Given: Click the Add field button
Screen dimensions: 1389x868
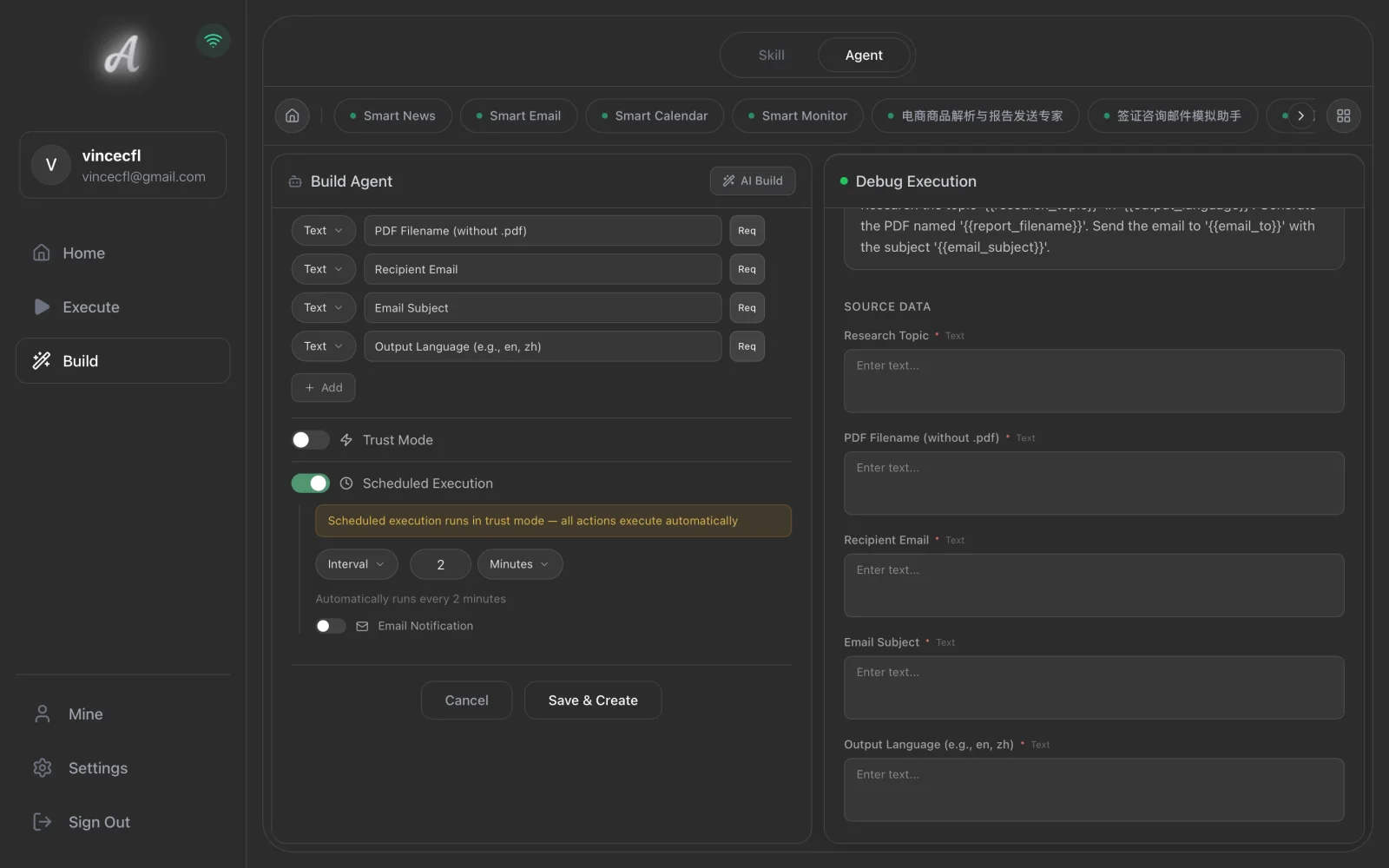Looking at the screenshot, I should [323, 387].
